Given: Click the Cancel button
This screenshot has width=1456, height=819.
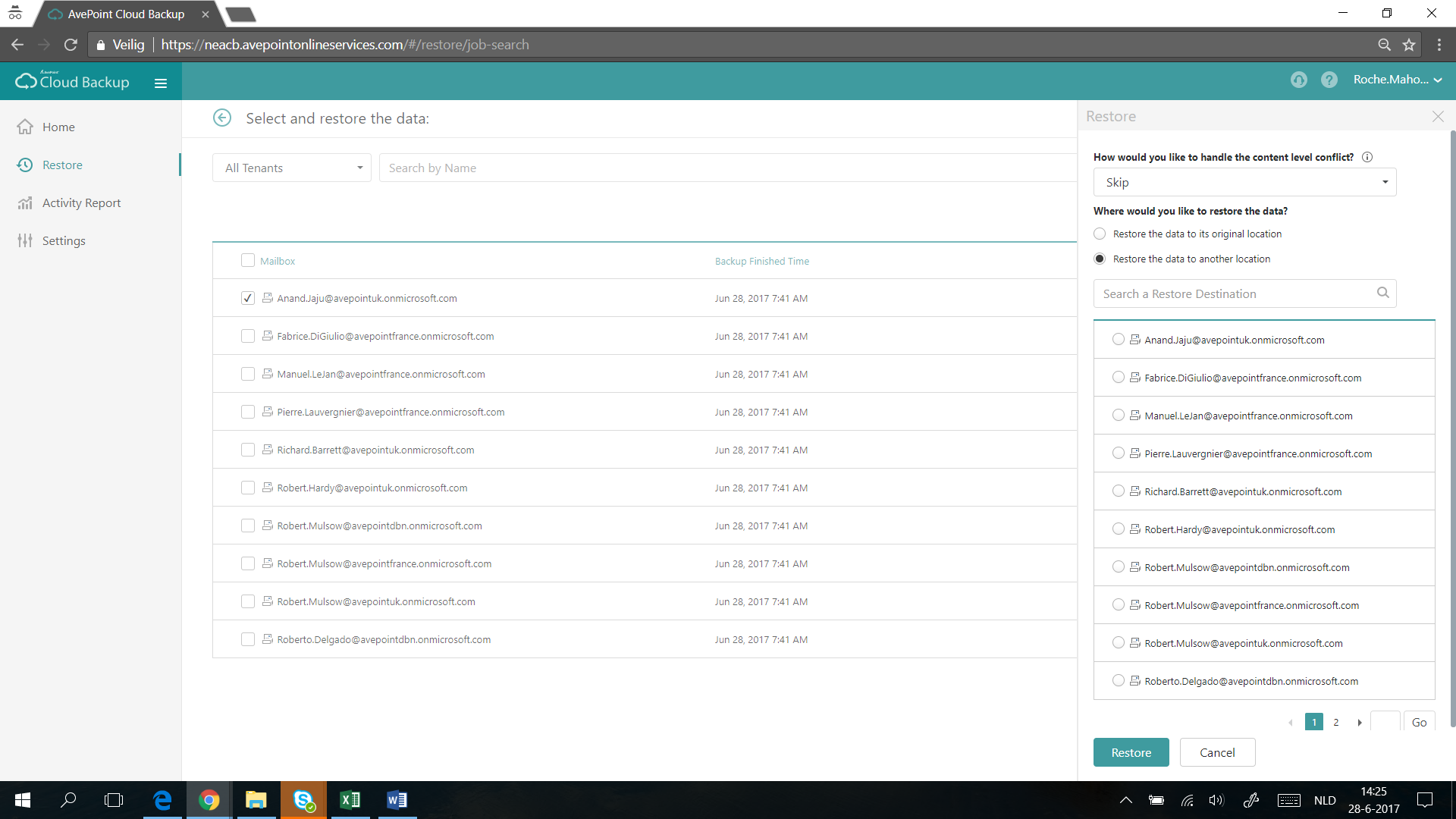Looking at the screenshot, I should coord(1217,752).
